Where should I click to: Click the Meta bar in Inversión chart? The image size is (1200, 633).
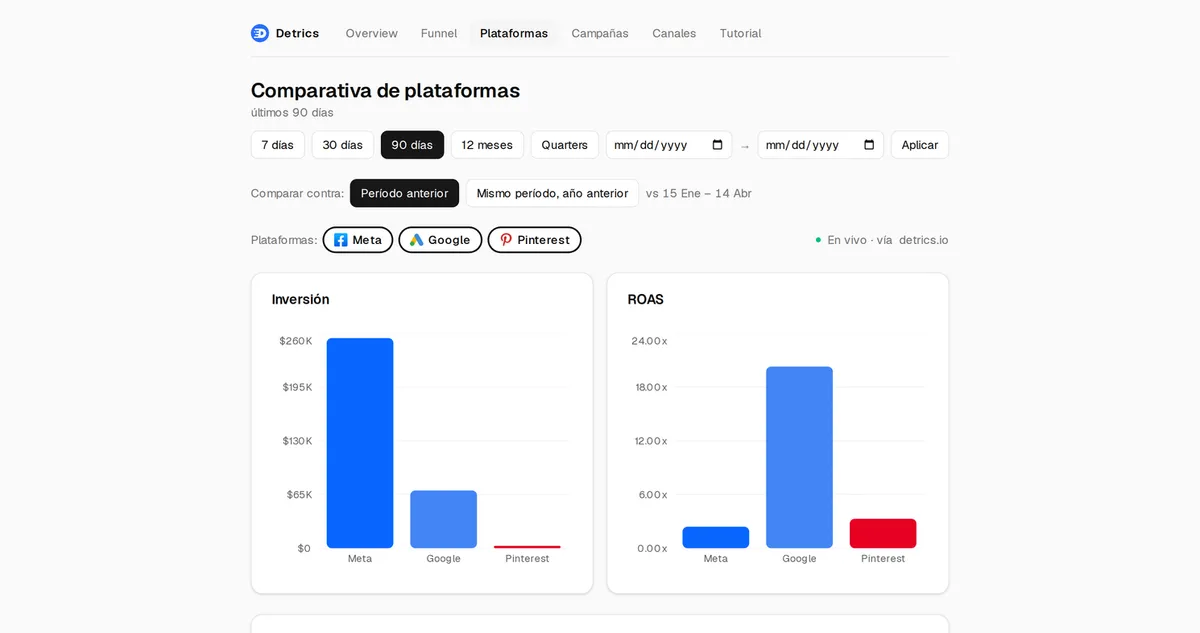[360, 443]
